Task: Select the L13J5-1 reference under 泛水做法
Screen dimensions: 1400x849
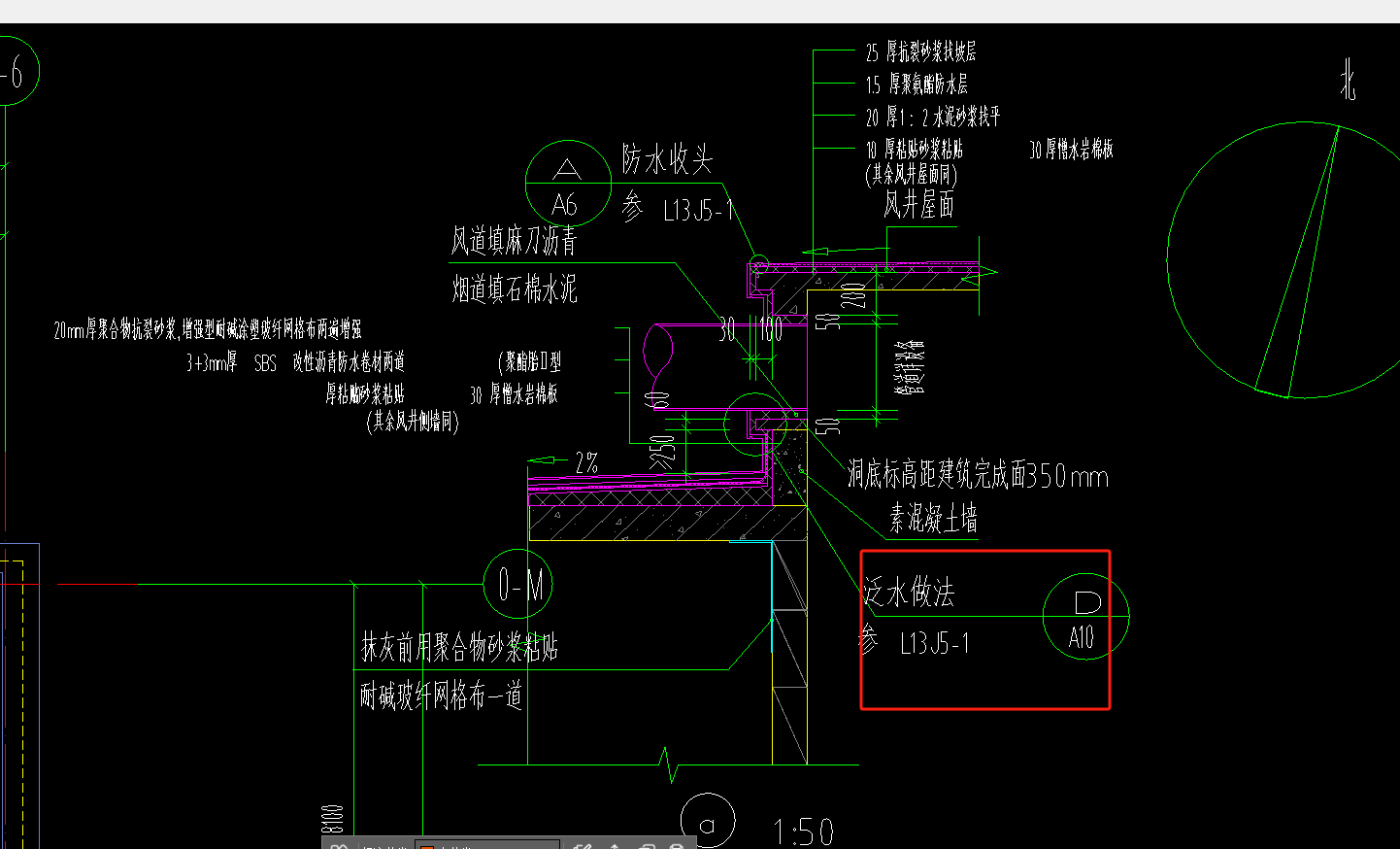Action: coord(934,643)
